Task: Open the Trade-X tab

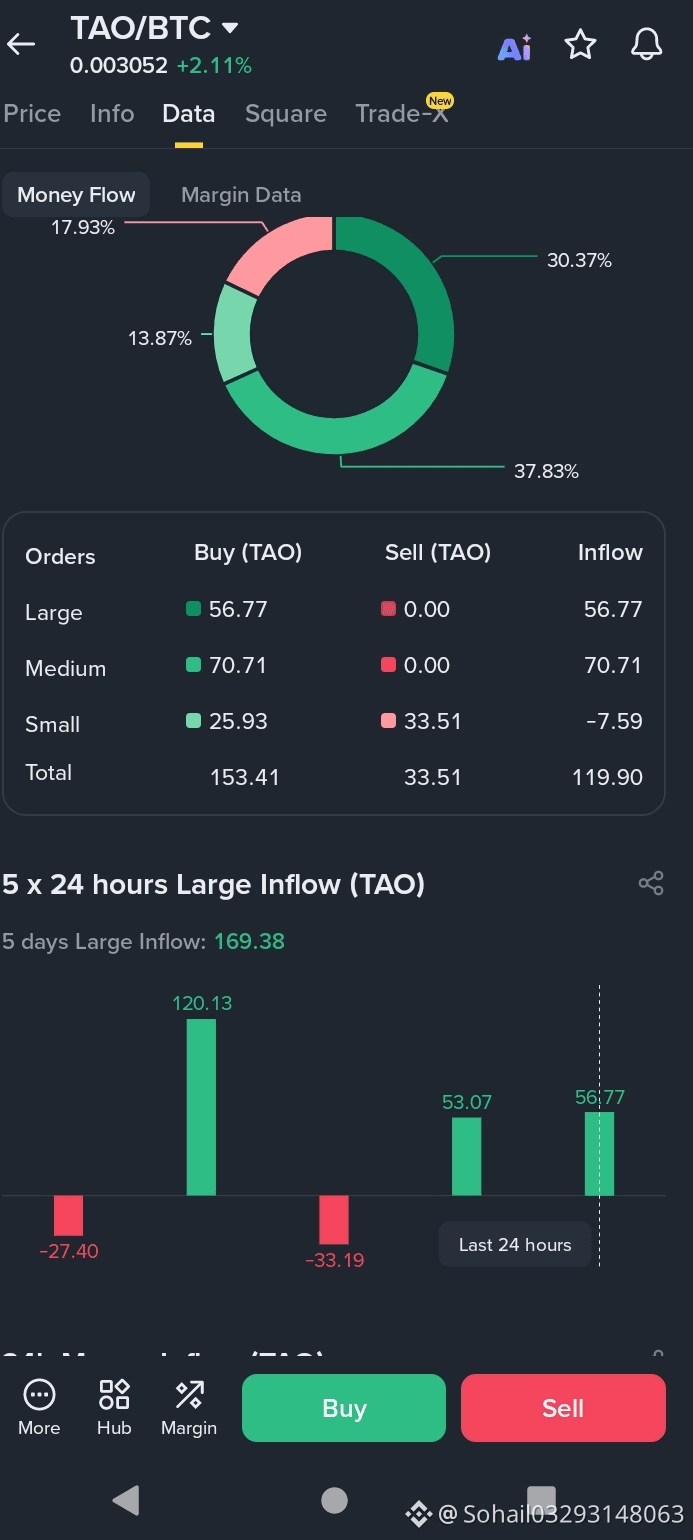Action: point(402,113)
